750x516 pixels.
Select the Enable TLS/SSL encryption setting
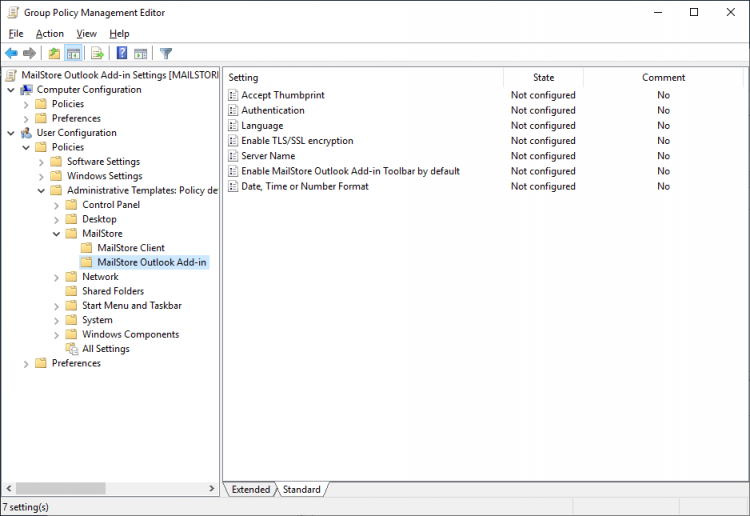(297, 141)
